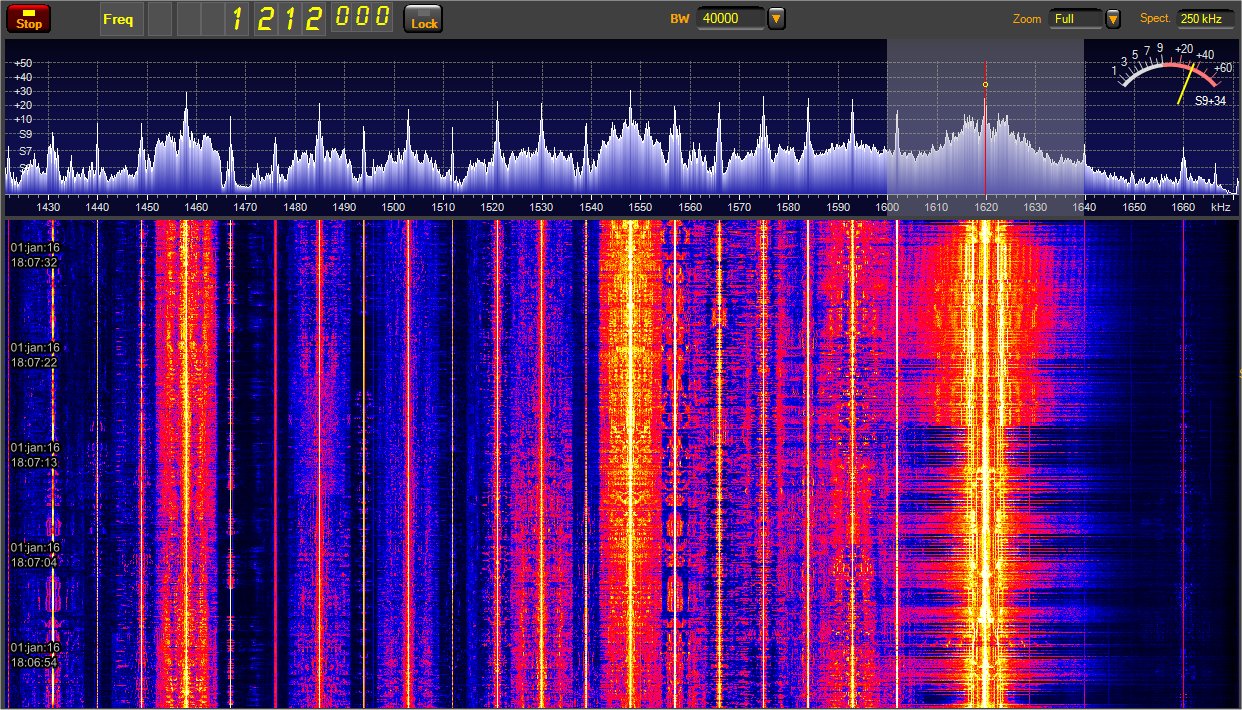
Task: Click the 18:07:32 waterfall timestamp
Action: (x=35, y=262)
